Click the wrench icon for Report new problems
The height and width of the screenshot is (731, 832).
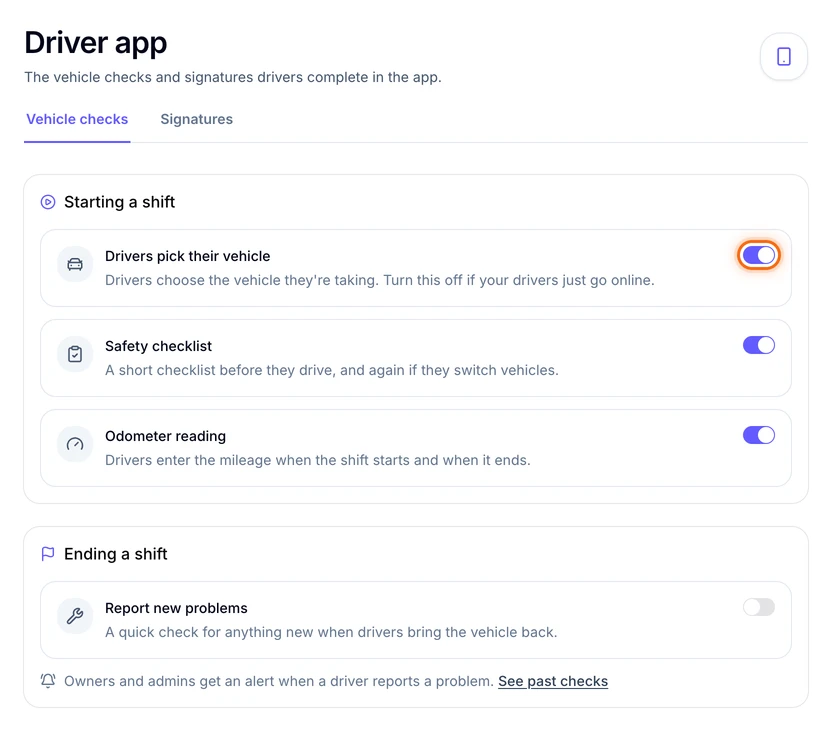pos(75,616)
